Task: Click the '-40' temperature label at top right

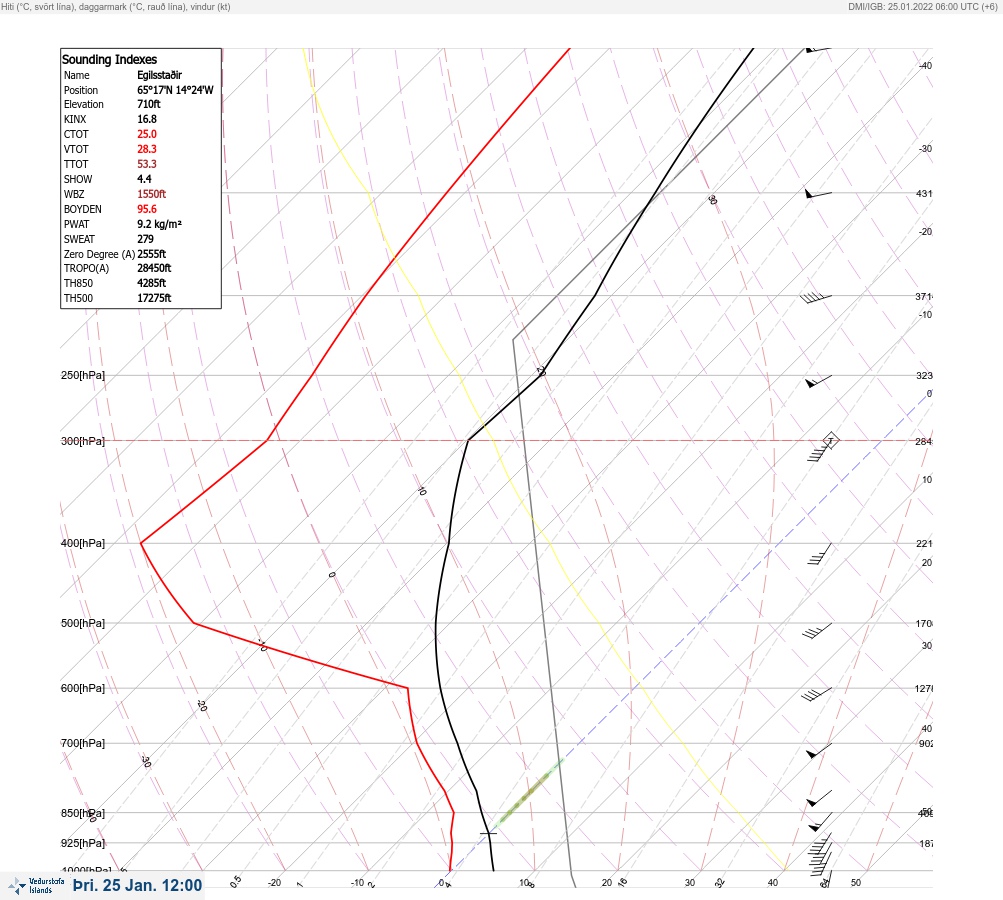Action: 925,66
